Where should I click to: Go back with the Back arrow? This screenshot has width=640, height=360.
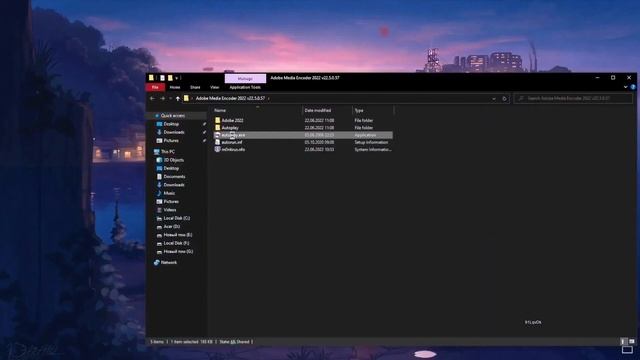[152, 98]
